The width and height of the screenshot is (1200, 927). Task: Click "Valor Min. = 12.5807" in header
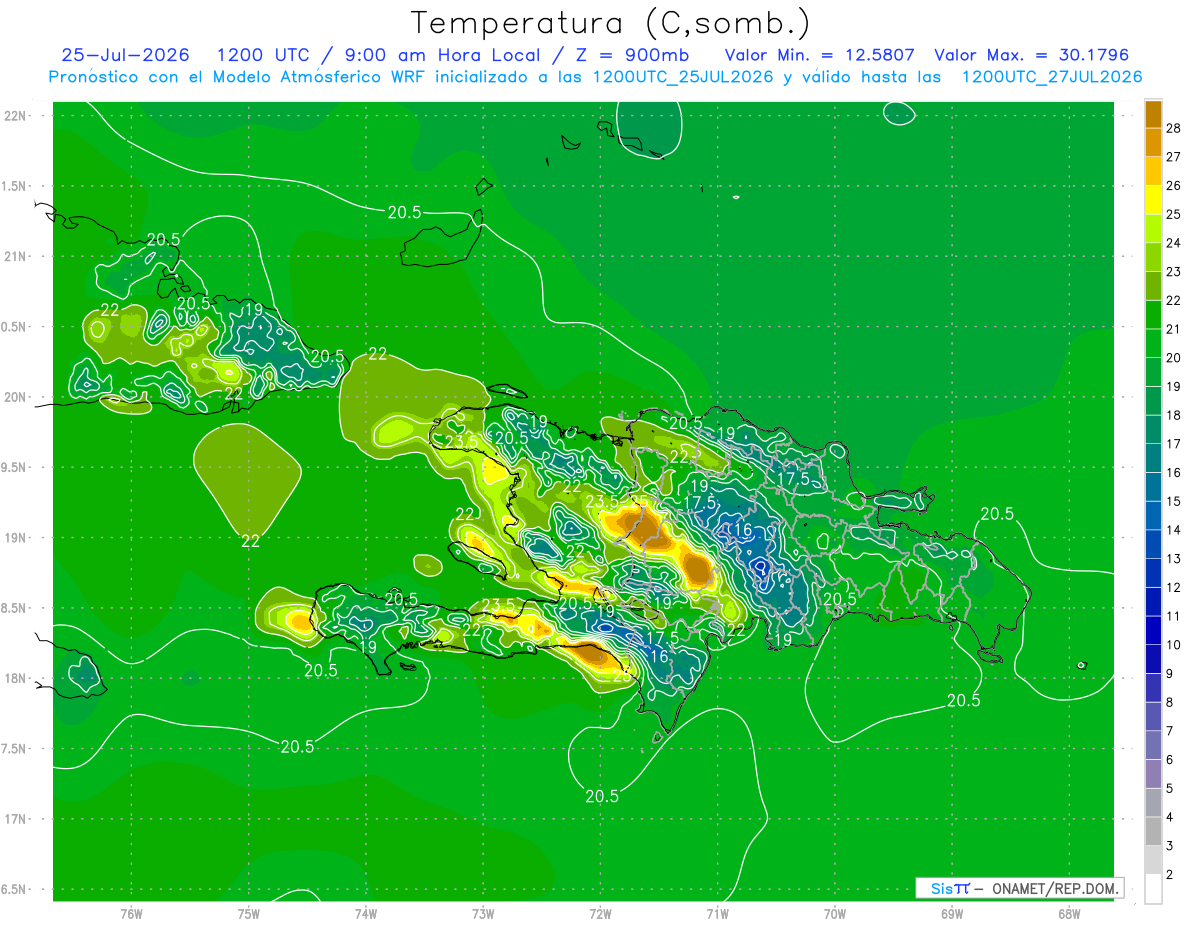819,55
